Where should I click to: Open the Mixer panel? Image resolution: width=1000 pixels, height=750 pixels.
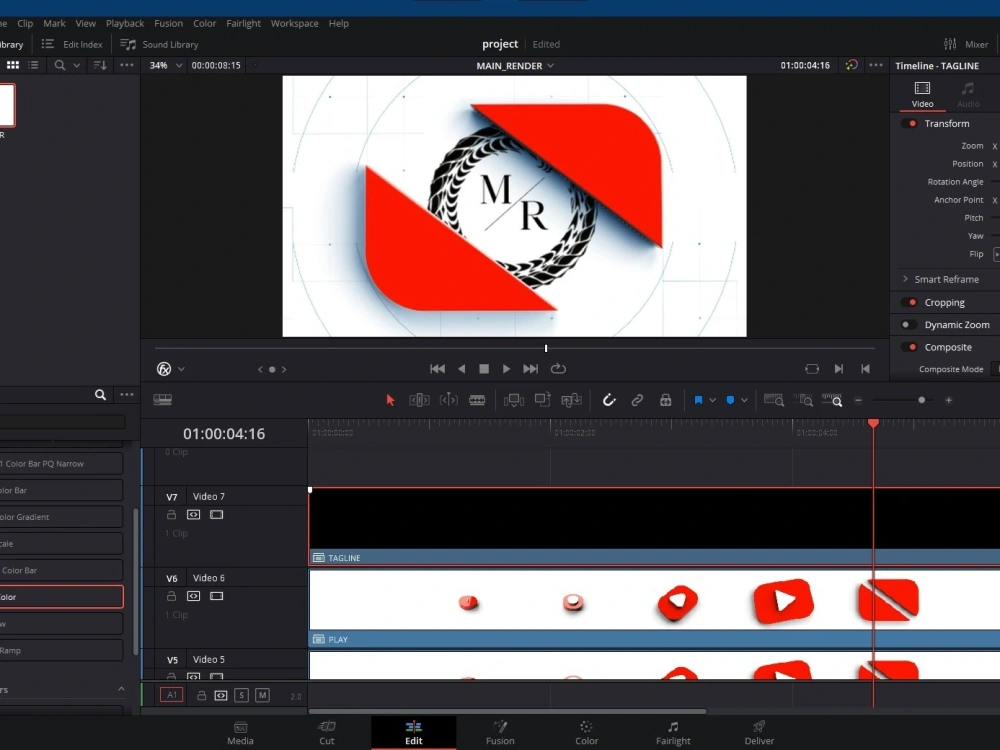click(x=966, y=44)
